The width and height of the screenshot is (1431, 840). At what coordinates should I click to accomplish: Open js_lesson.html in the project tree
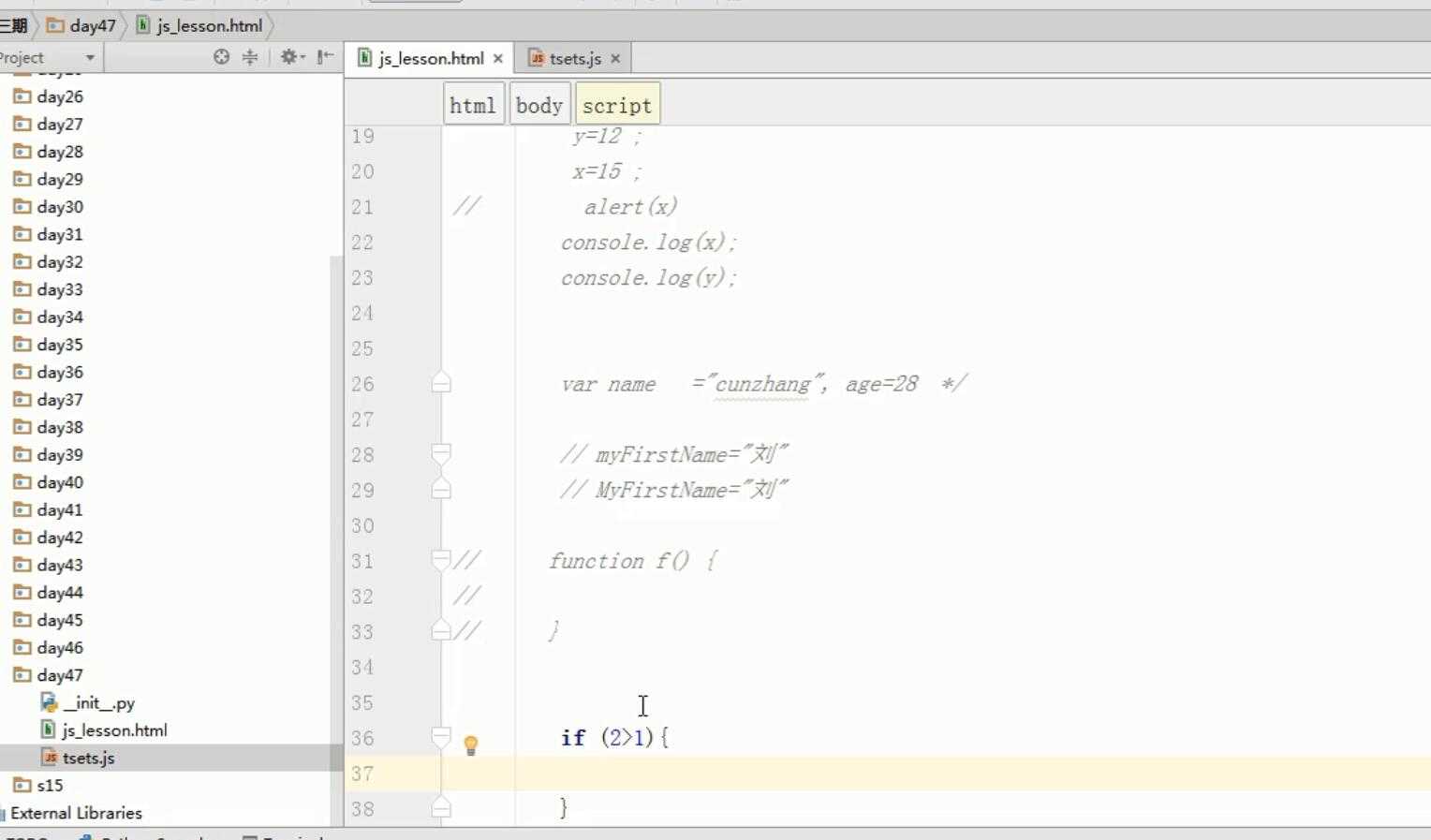[x=114, y=730]
